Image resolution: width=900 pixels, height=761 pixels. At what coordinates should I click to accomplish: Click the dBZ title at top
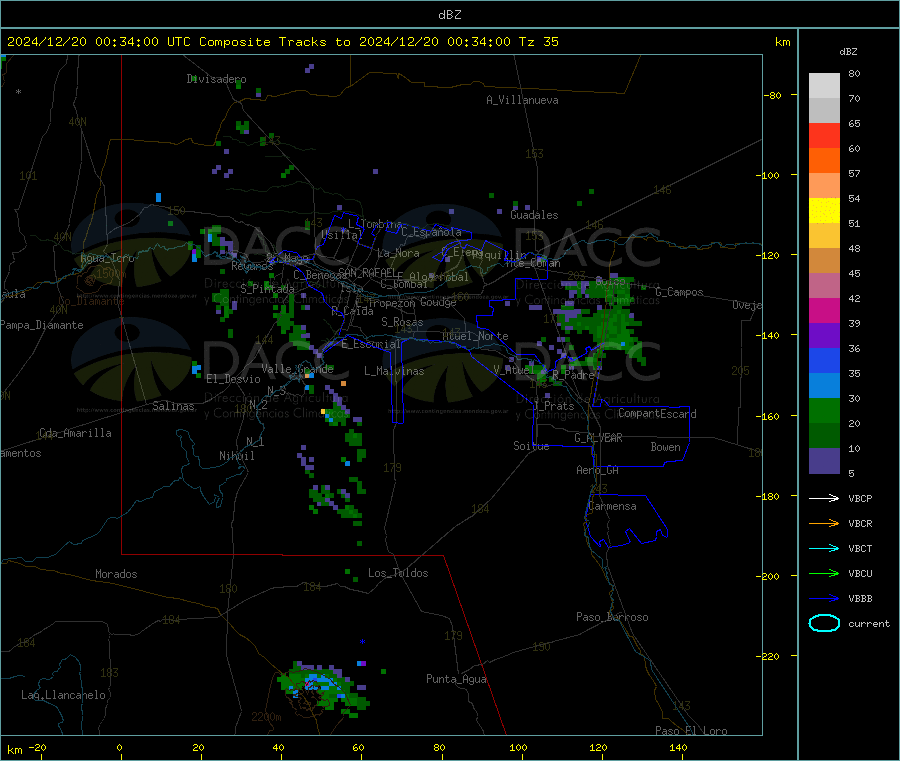pos(449,15)
